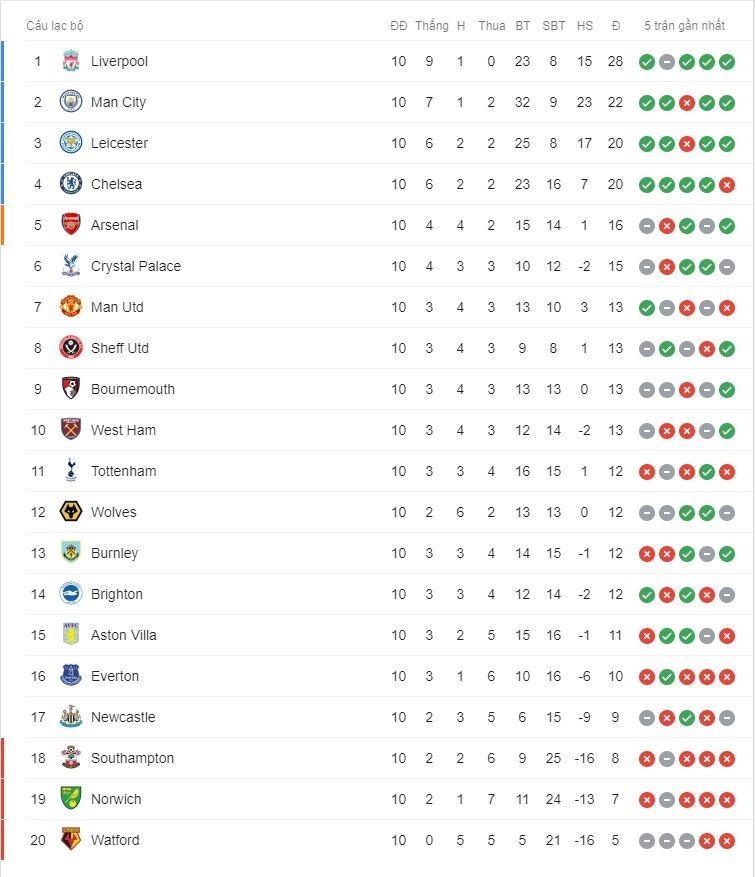Click the Liverpool club crest
Viewport: 755px width, 877px height.
point(70,61)
